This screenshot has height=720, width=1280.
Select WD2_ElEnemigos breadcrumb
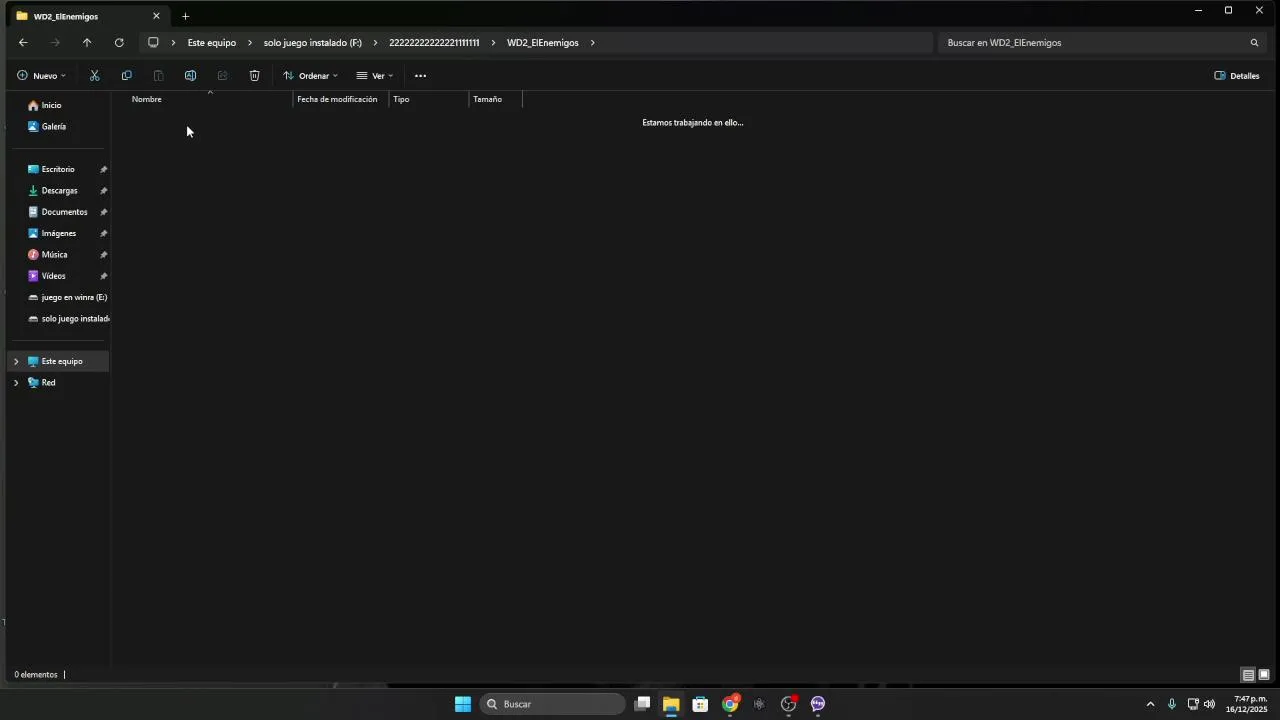pyautogui.click(x=543, y=43)
